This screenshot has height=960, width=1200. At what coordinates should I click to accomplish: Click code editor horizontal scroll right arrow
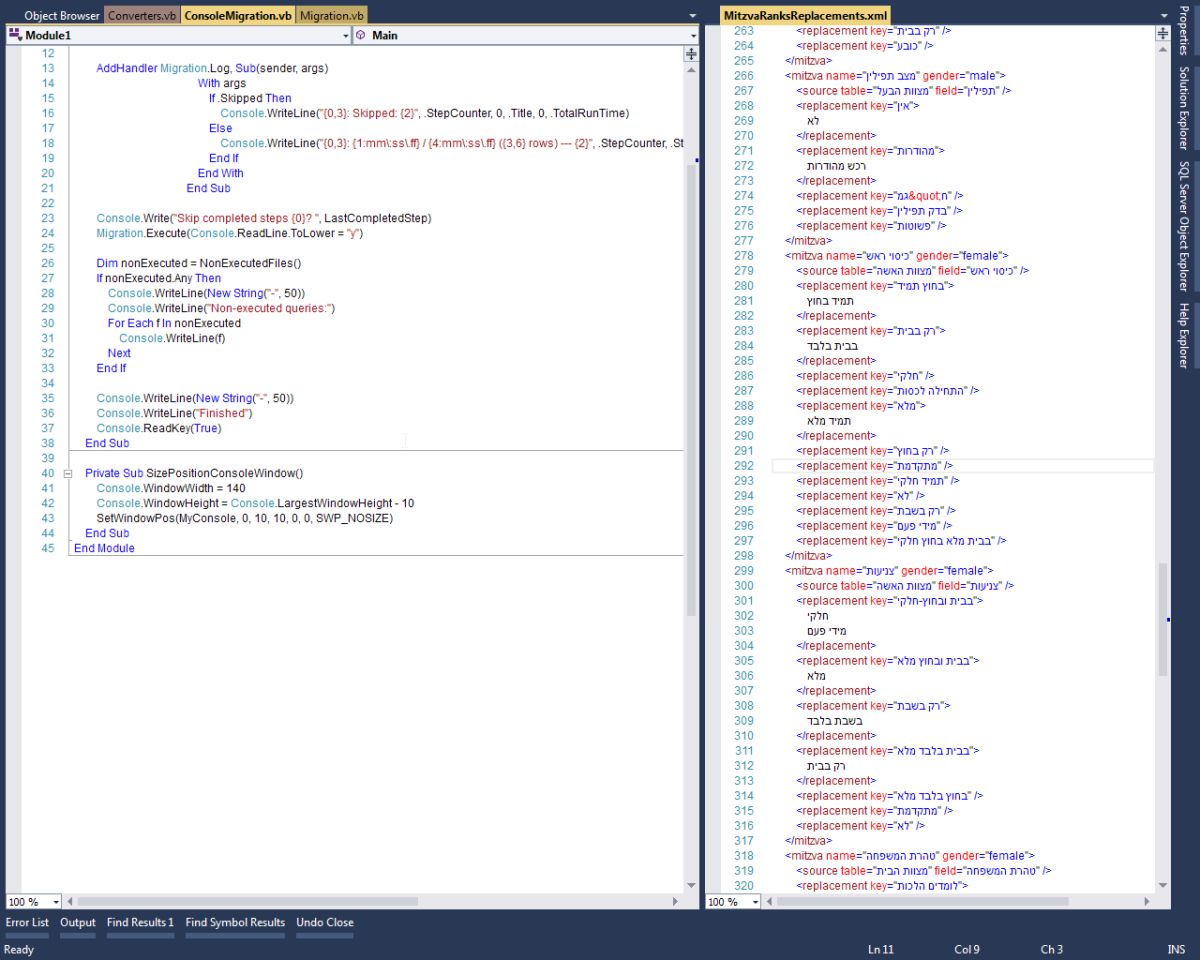click(x=675, y=901)
